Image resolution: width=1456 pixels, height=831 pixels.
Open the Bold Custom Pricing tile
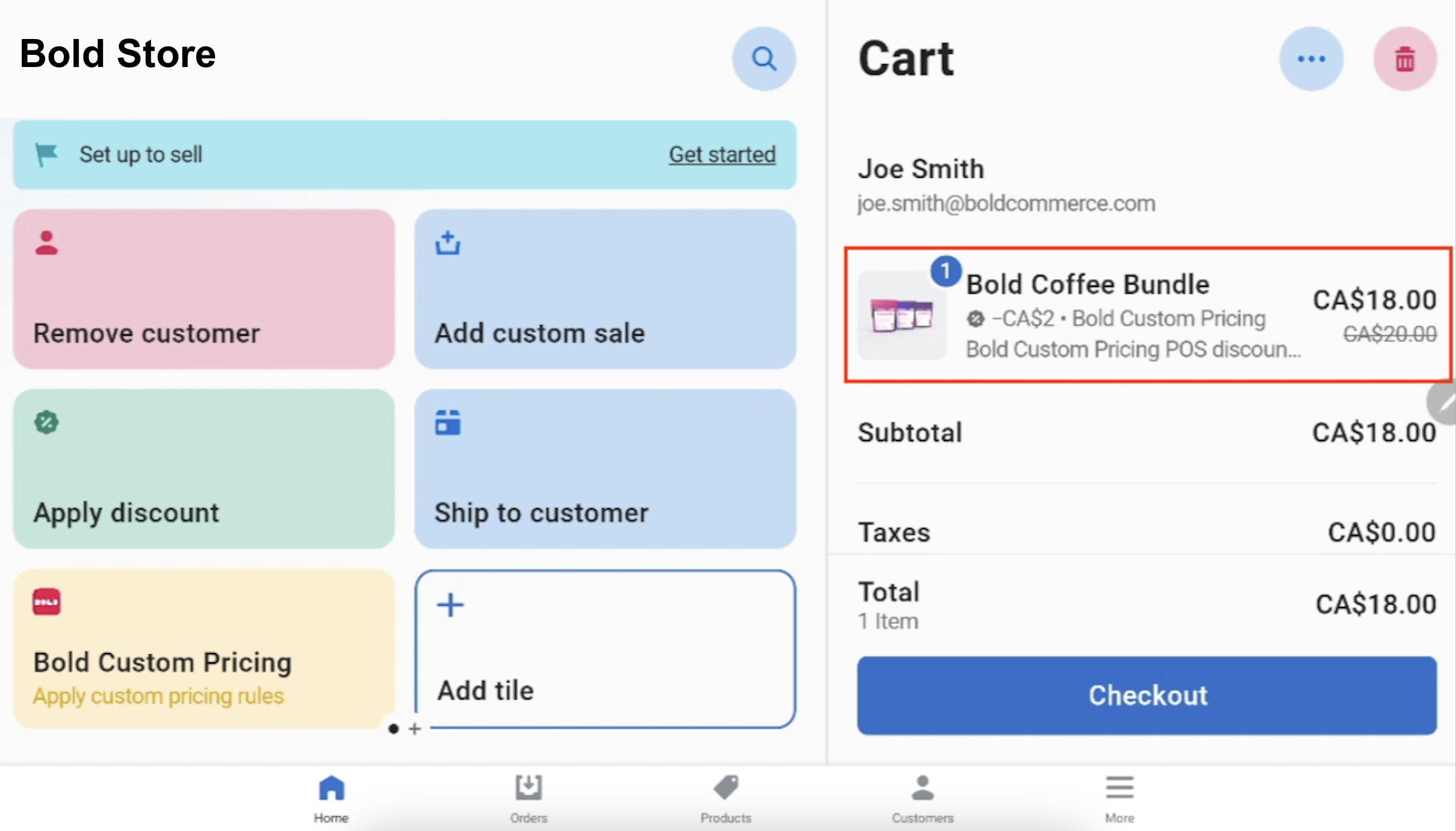[x=204, y=649]
